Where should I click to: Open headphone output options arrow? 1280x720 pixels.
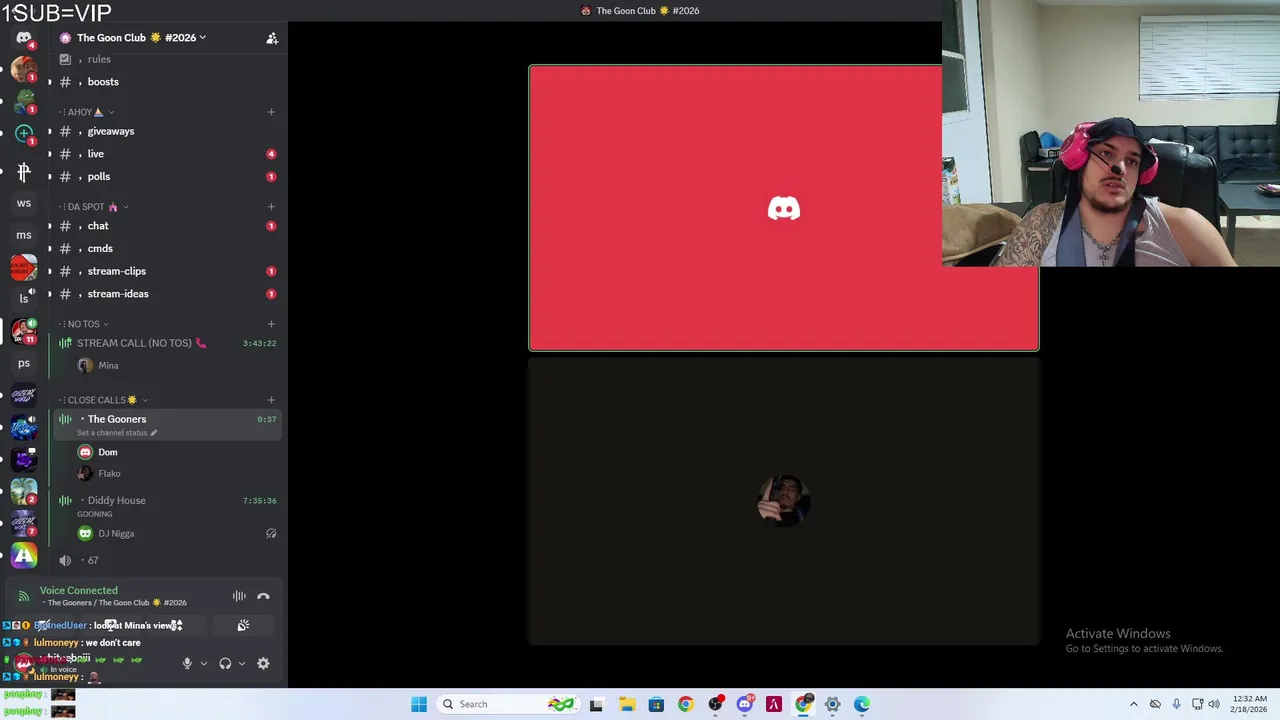pyautogui.click(x=242, y=663)
